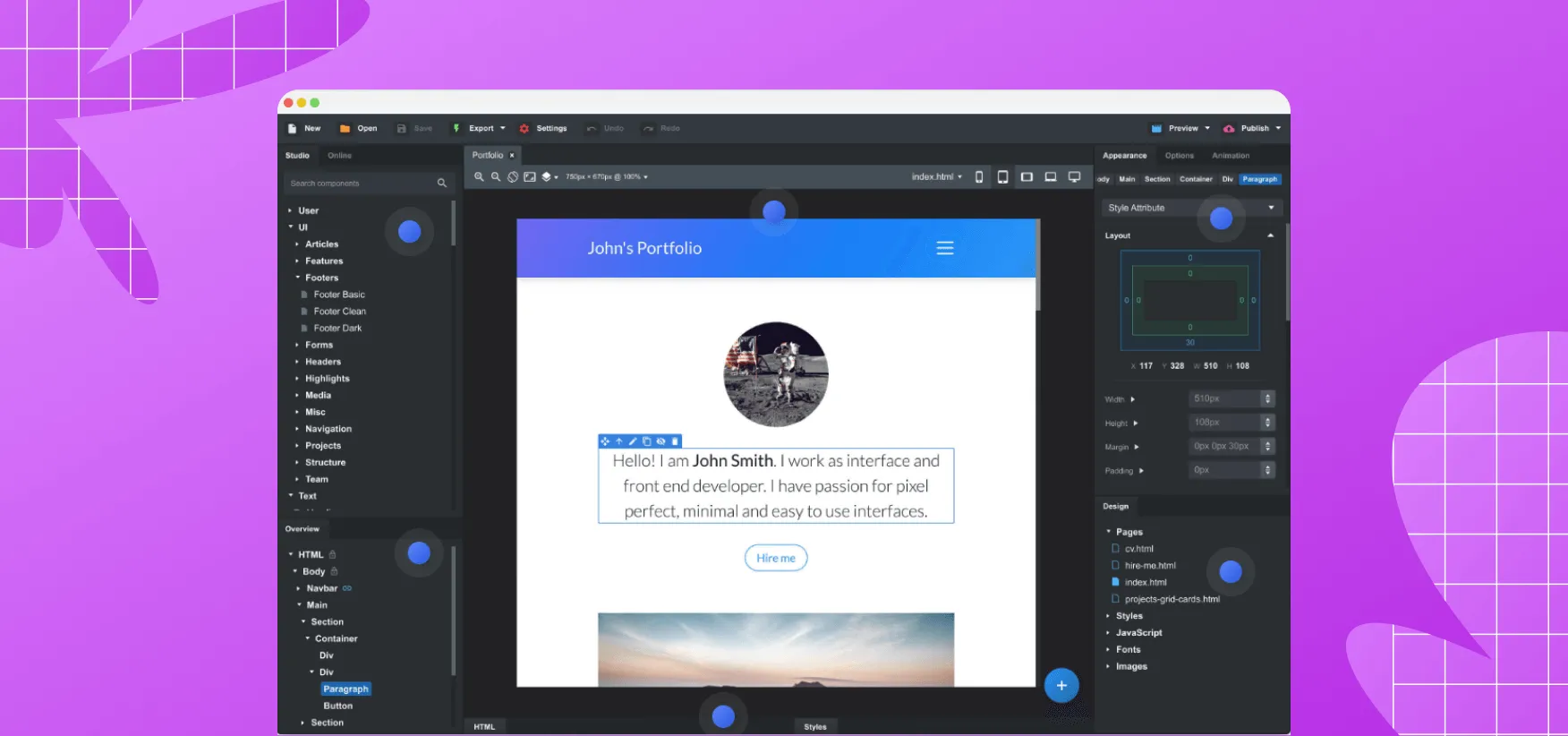
Task: Create a new design with New
Action: click(x=304, y=128)
